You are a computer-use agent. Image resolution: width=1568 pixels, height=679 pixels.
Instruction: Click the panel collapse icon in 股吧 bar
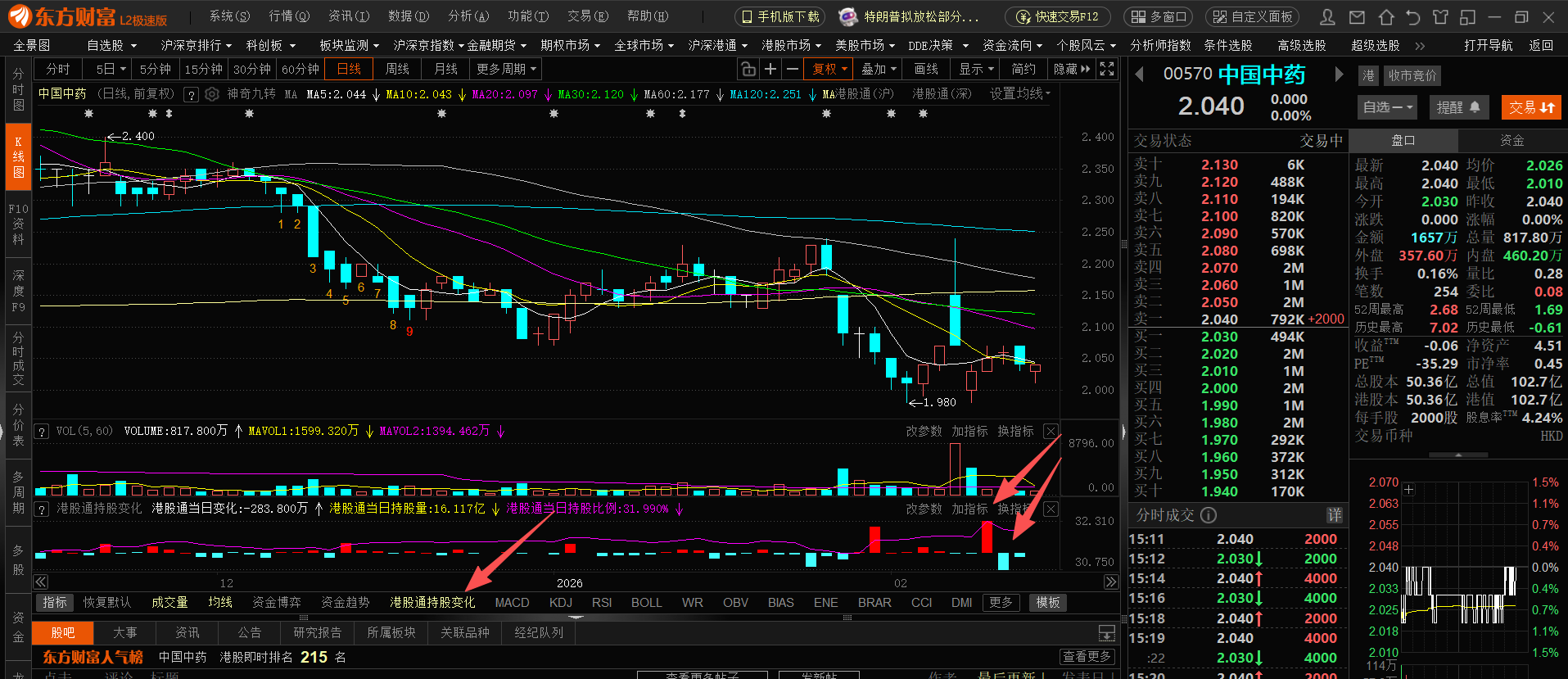tap(1107, 633)
